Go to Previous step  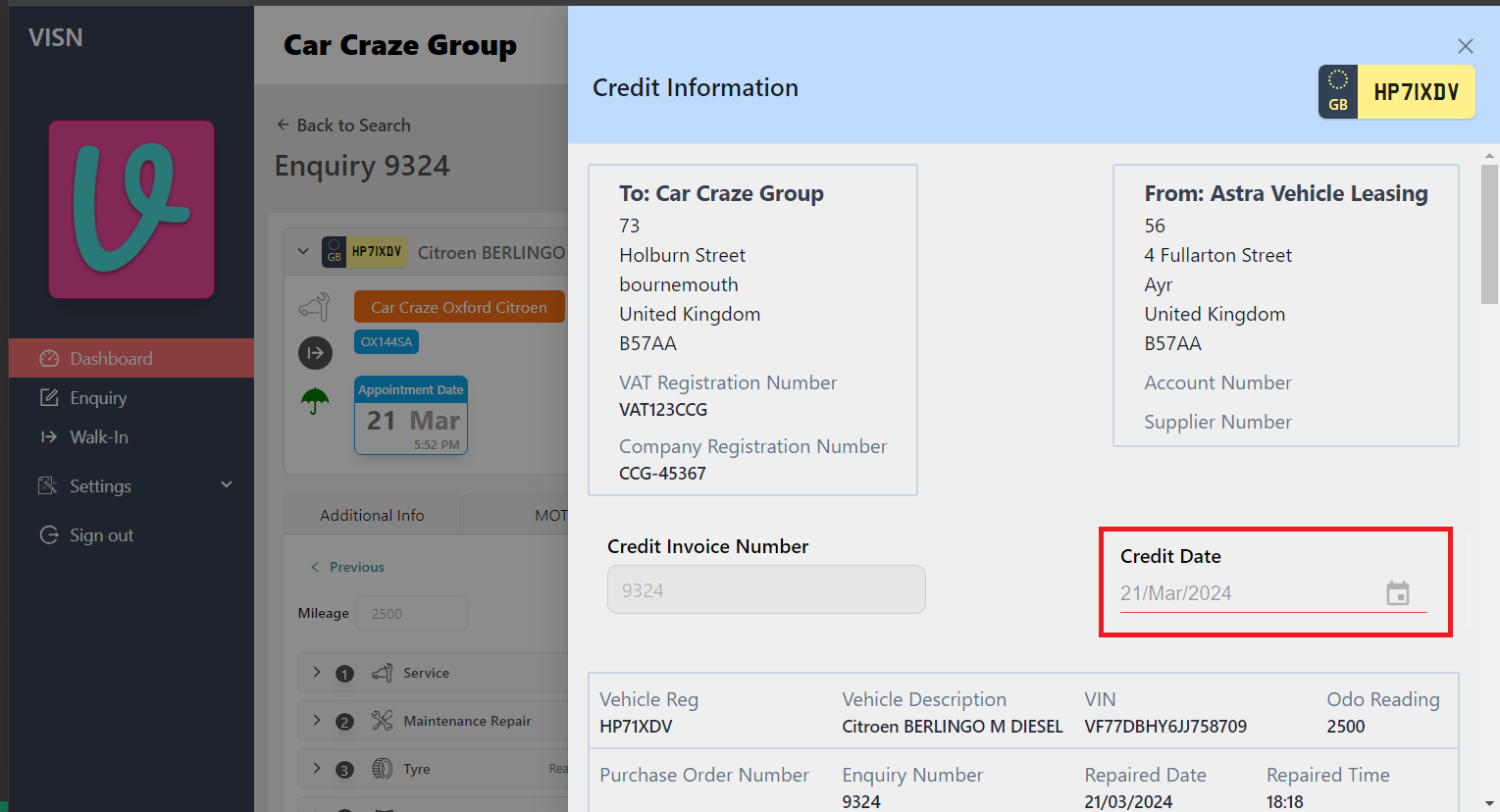click(x=347, y=567)
